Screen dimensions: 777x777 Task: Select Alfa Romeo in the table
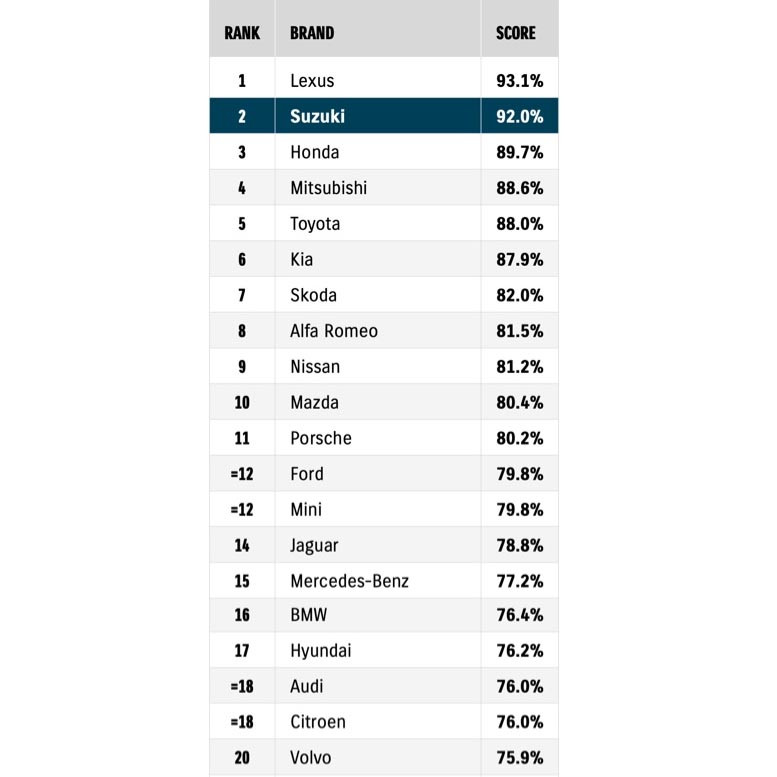pos(334,331)
